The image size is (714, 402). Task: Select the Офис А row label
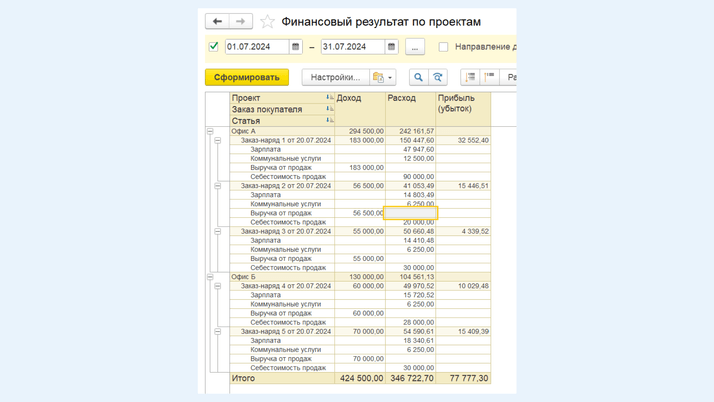(244, 131)
